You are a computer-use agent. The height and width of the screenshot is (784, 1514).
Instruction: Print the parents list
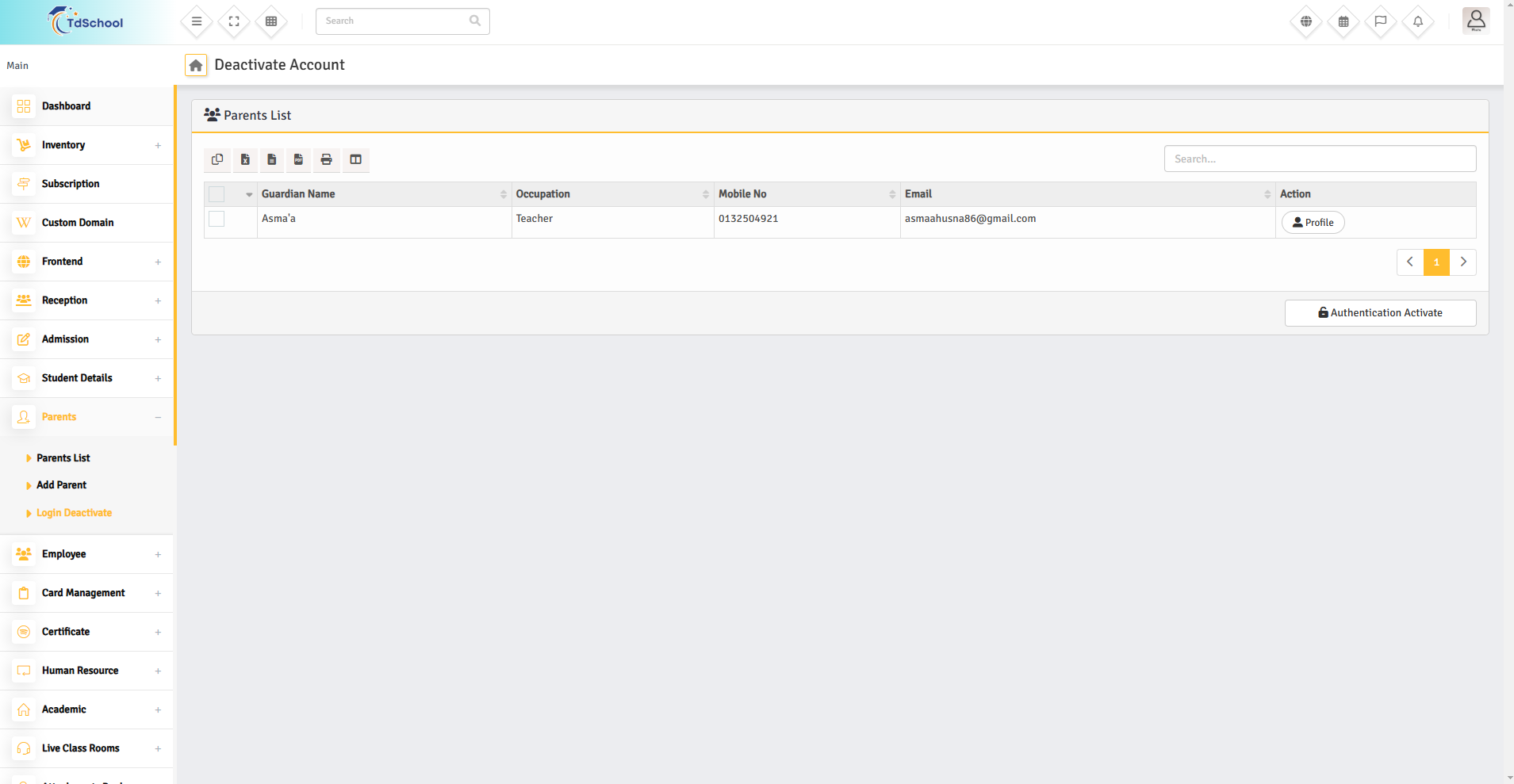click(326, 159)
